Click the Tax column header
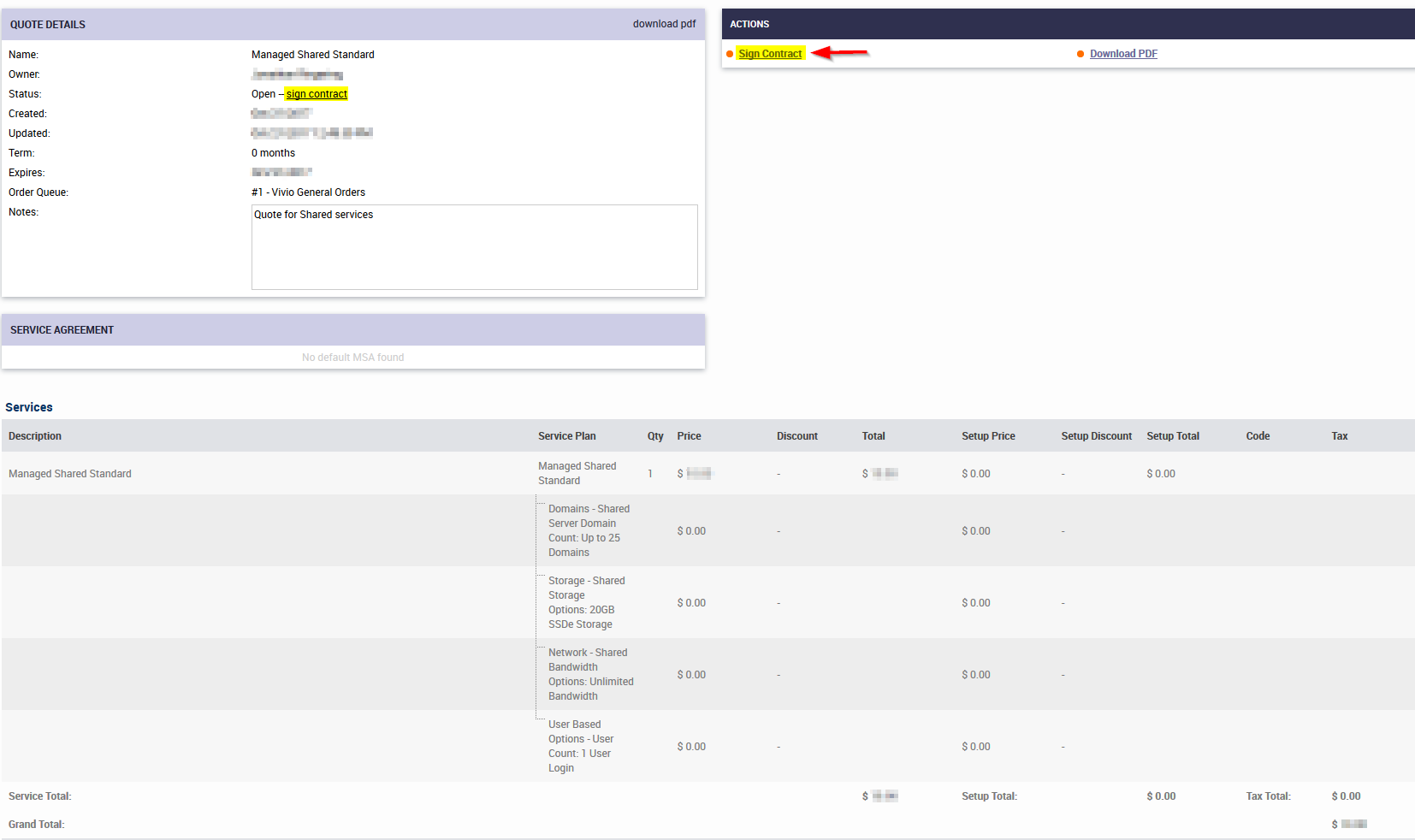 click(x=1339, y=436)
